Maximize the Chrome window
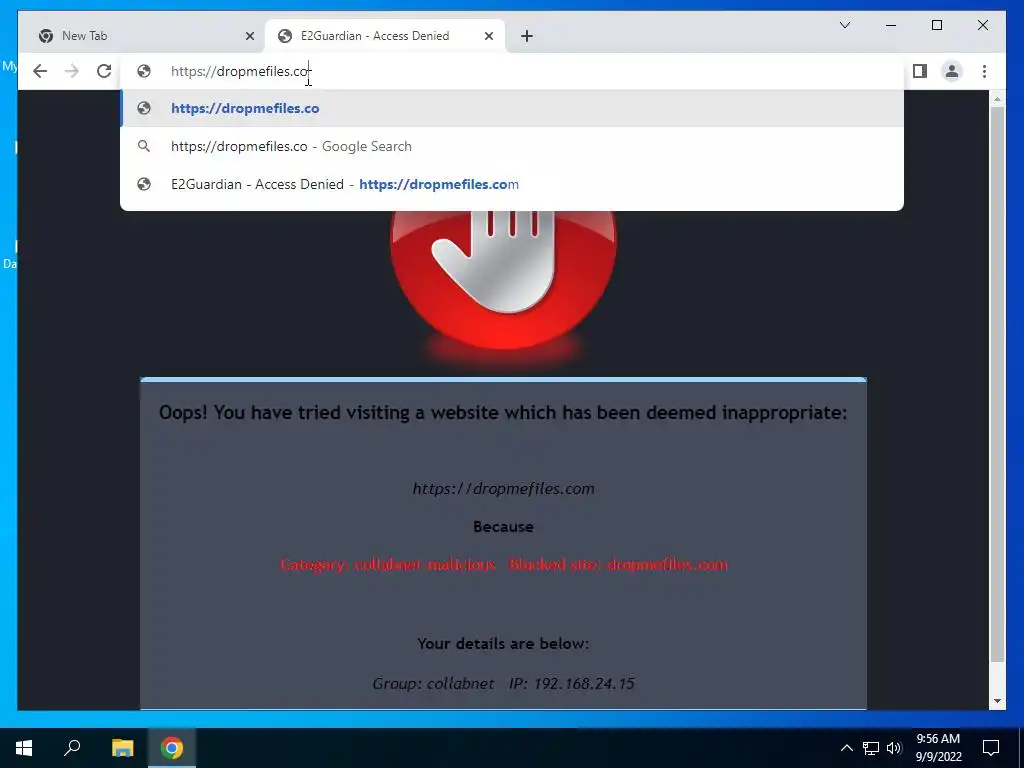 point(936,25)
